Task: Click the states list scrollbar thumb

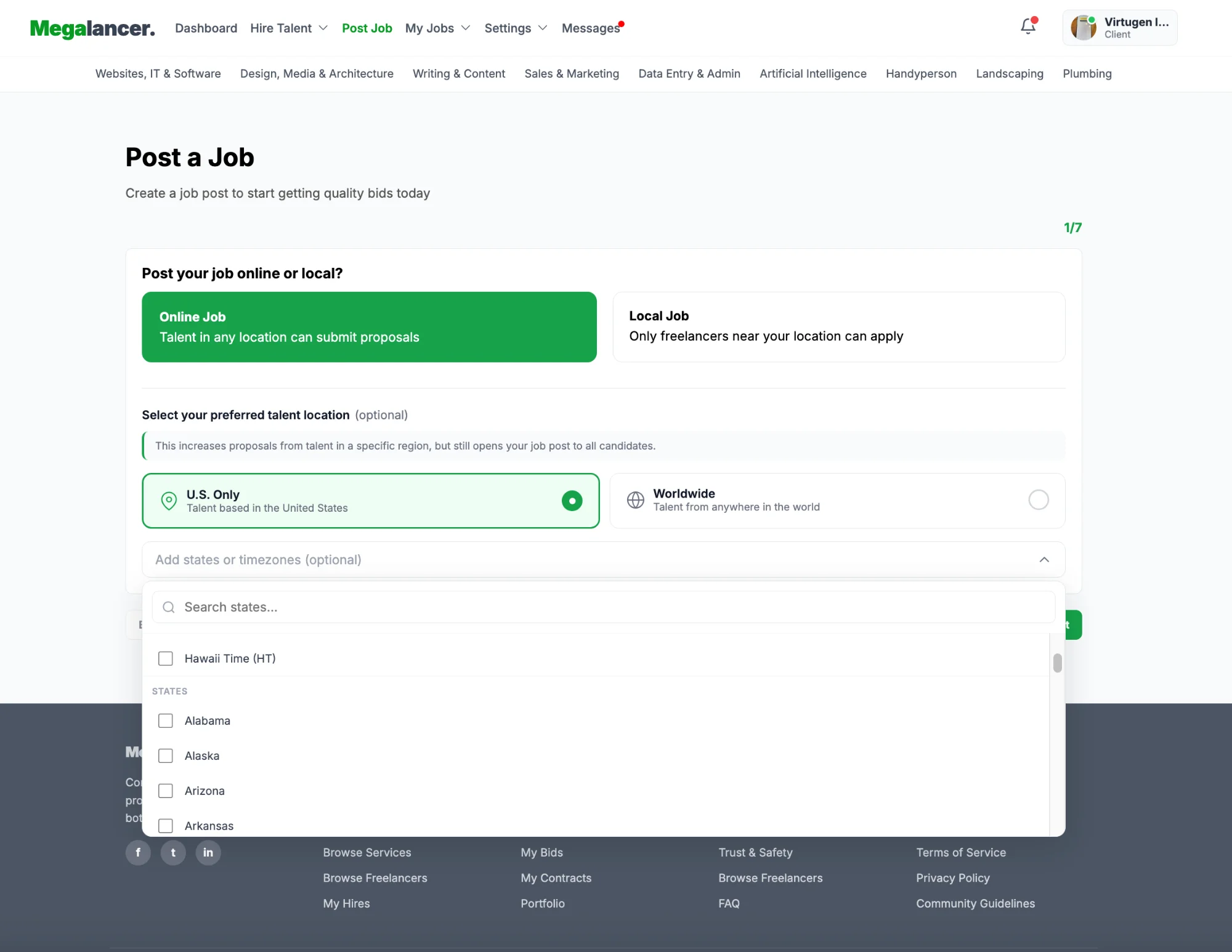Action: coord(1057,663)
